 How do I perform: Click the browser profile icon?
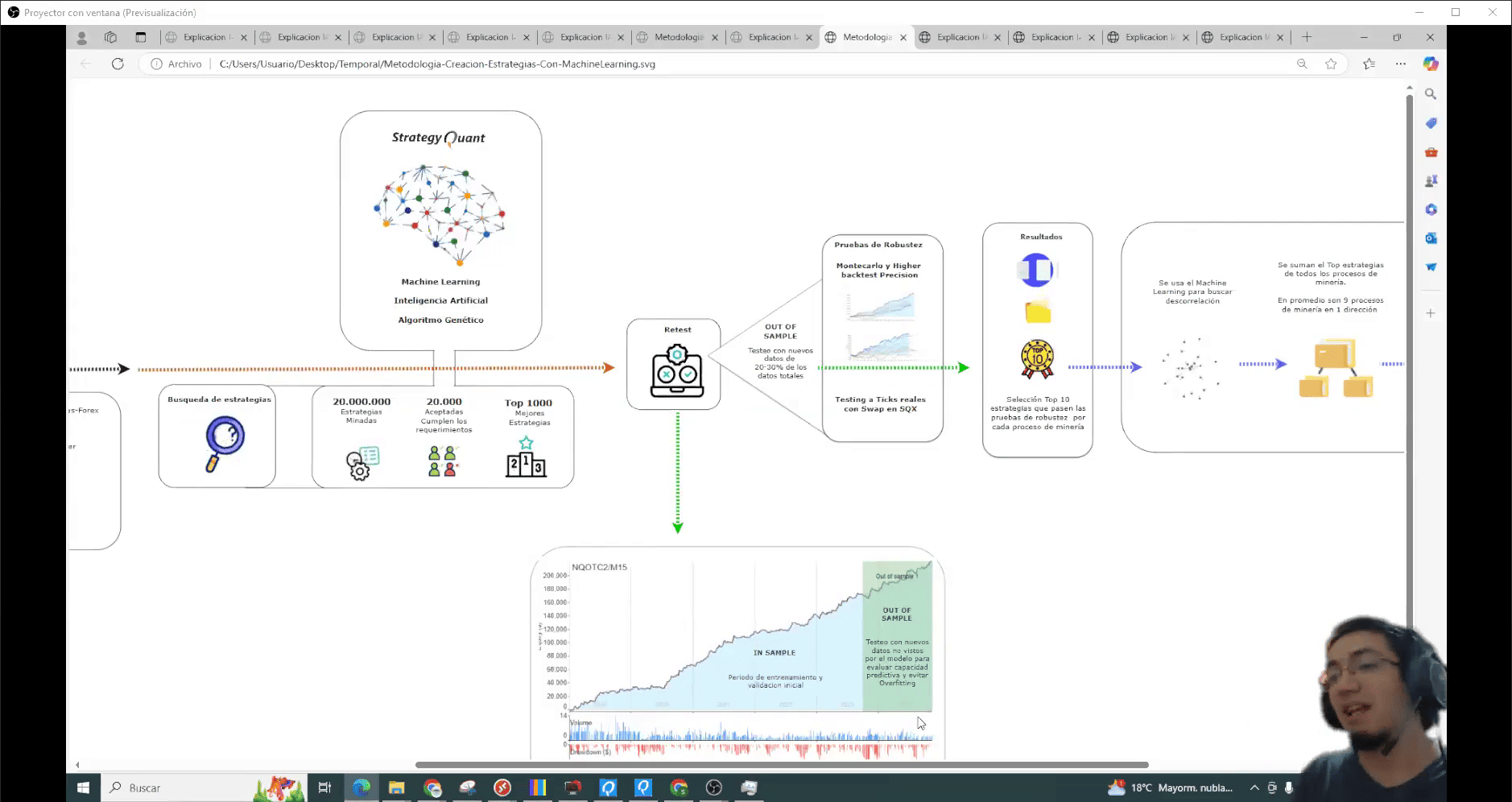tap(81, 37)
